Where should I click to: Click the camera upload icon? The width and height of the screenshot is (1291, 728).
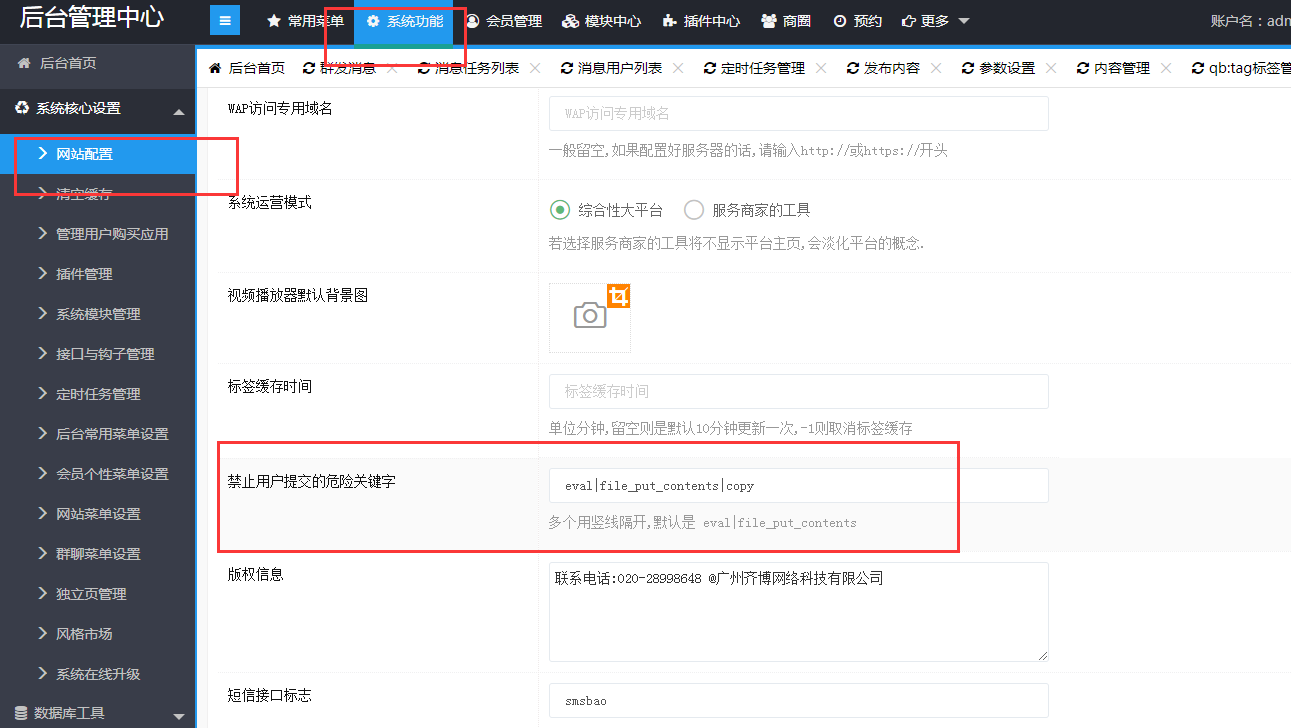[x=590, y=316]
